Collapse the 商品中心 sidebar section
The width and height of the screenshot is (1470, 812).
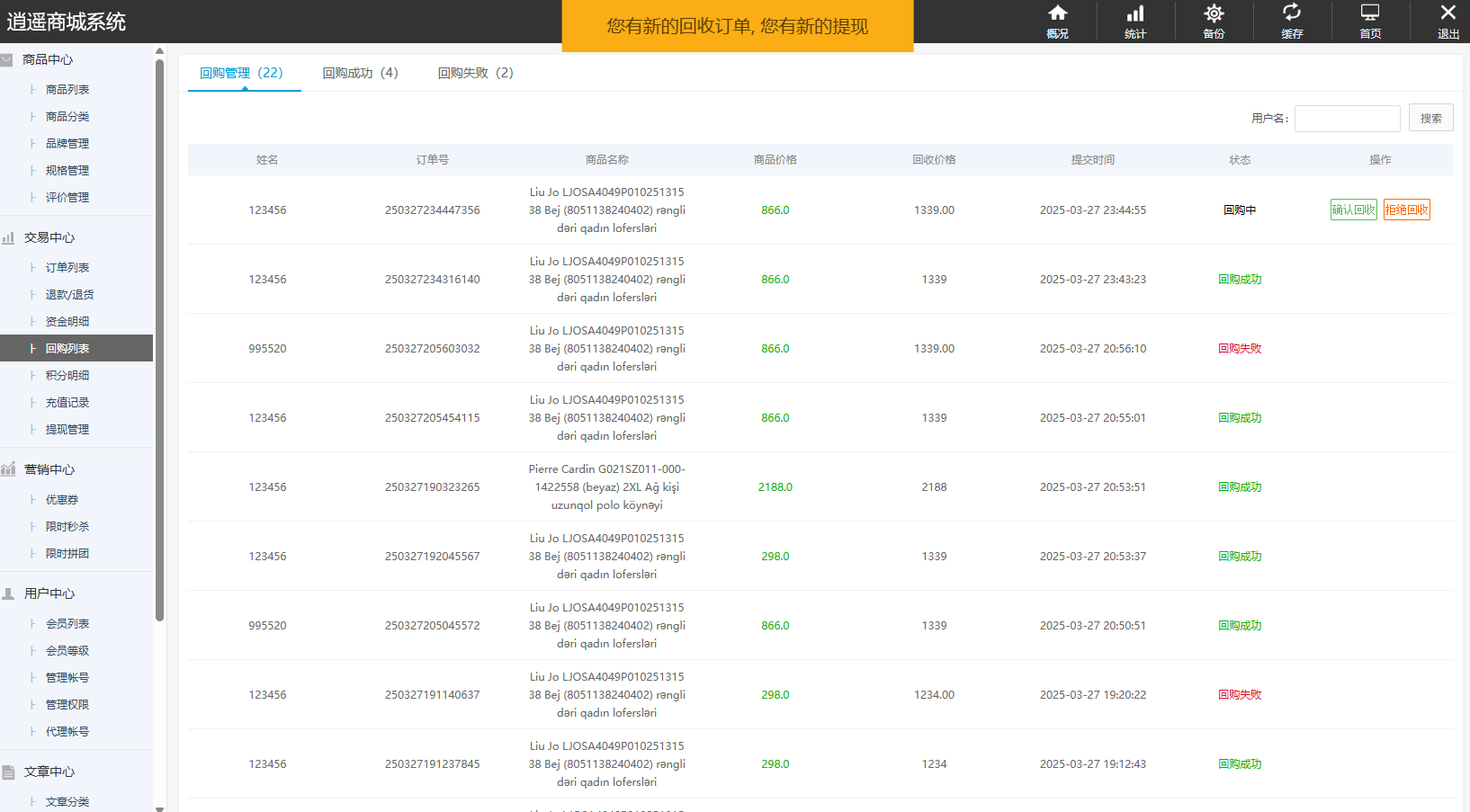coord(48,59)
